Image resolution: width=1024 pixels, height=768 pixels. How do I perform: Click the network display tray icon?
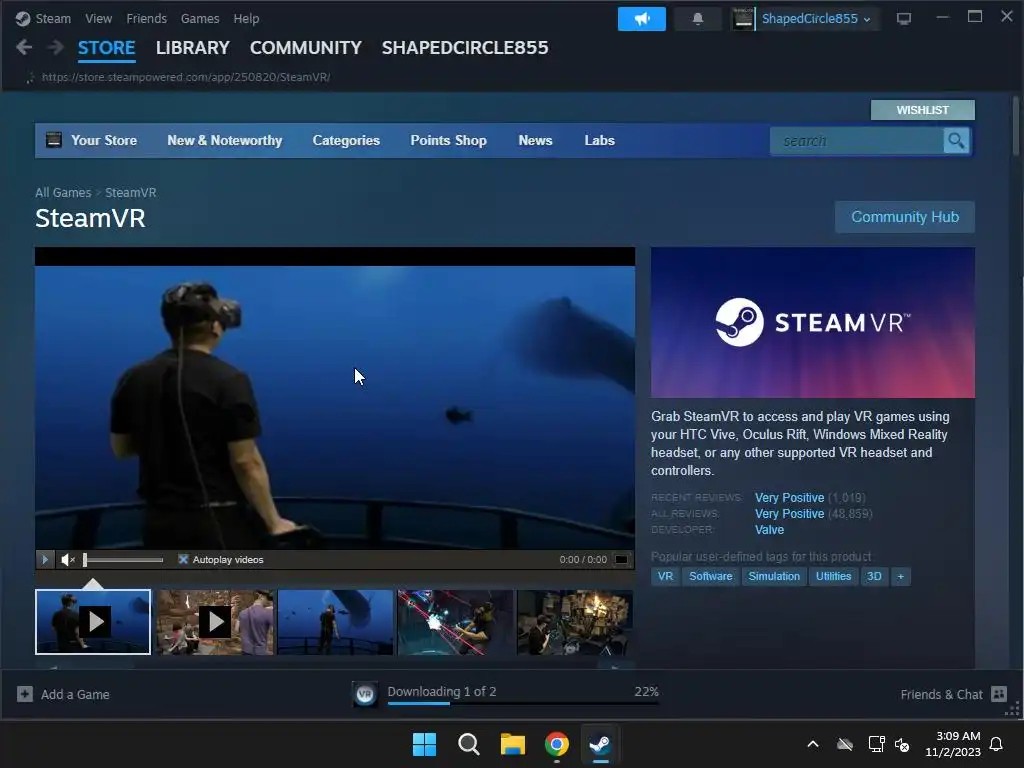[876, 744]
